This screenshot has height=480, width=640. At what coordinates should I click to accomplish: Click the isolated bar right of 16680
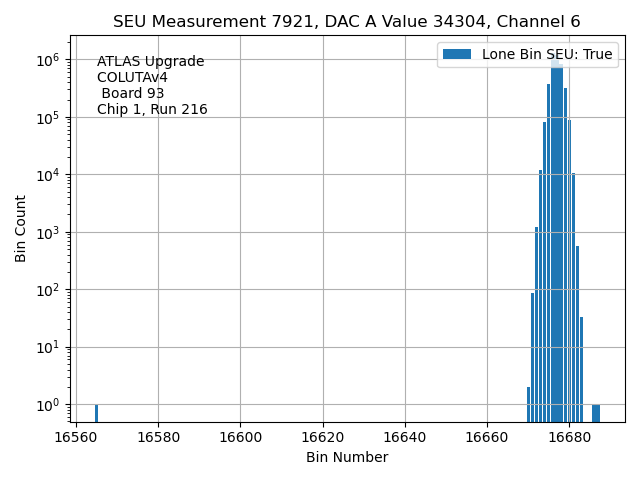[x=596, y=413]
